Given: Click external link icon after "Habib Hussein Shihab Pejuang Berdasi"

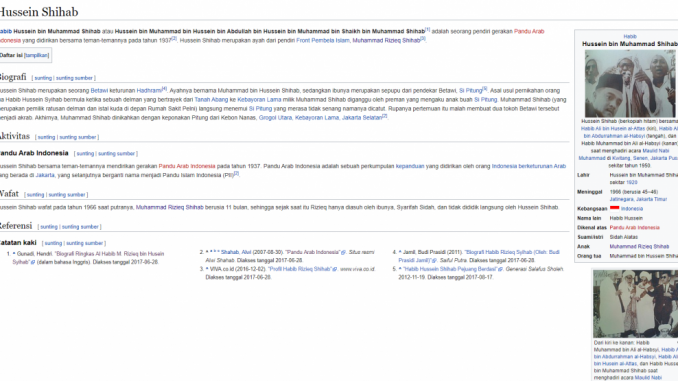Looking at the screenshot, I should tap(500, 269).
